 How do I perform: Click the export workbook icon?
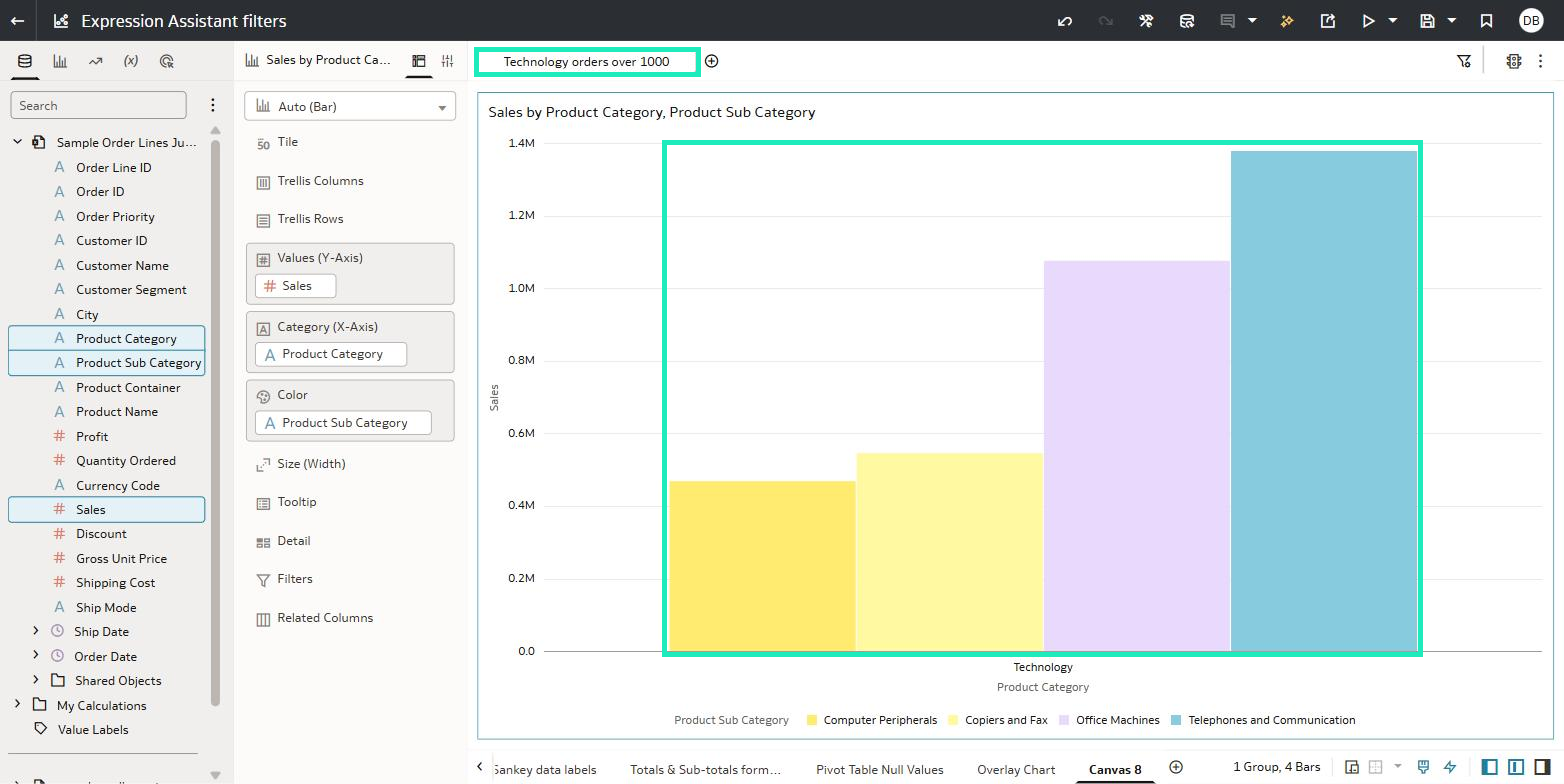pos(1328,20)
